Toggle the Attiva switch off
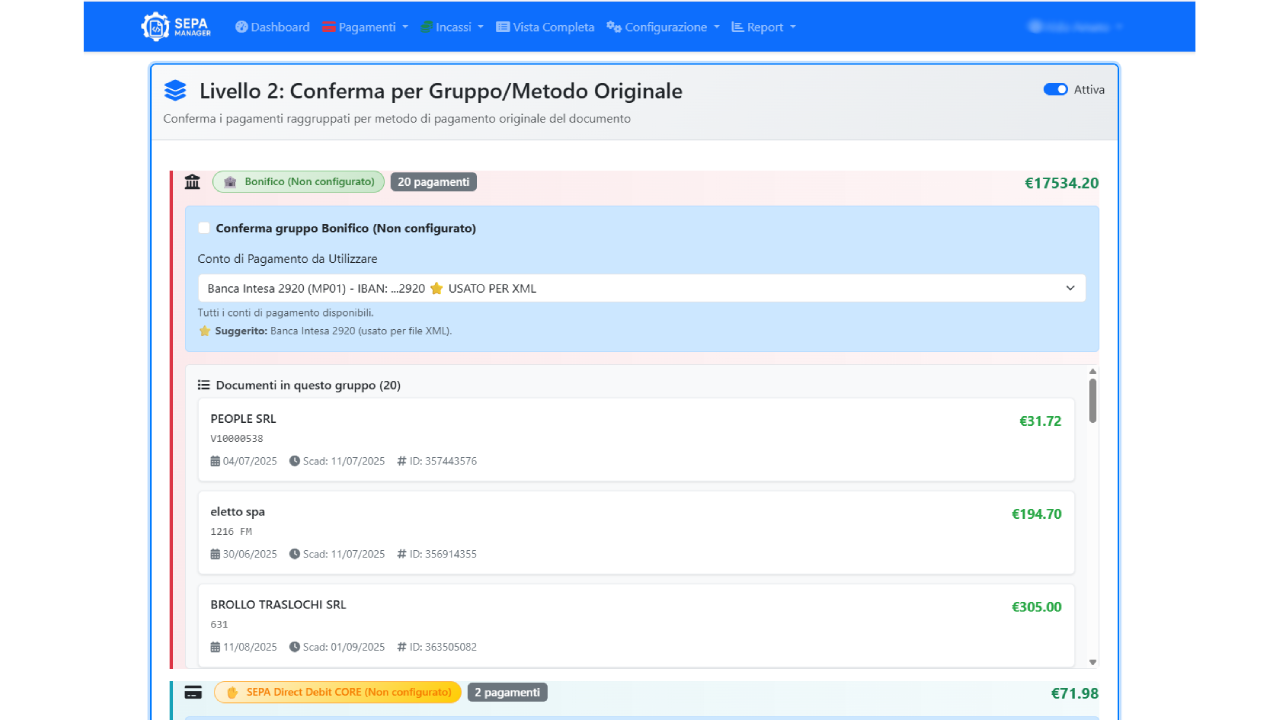This screenshot has height=720, width=1280. 1055,89
